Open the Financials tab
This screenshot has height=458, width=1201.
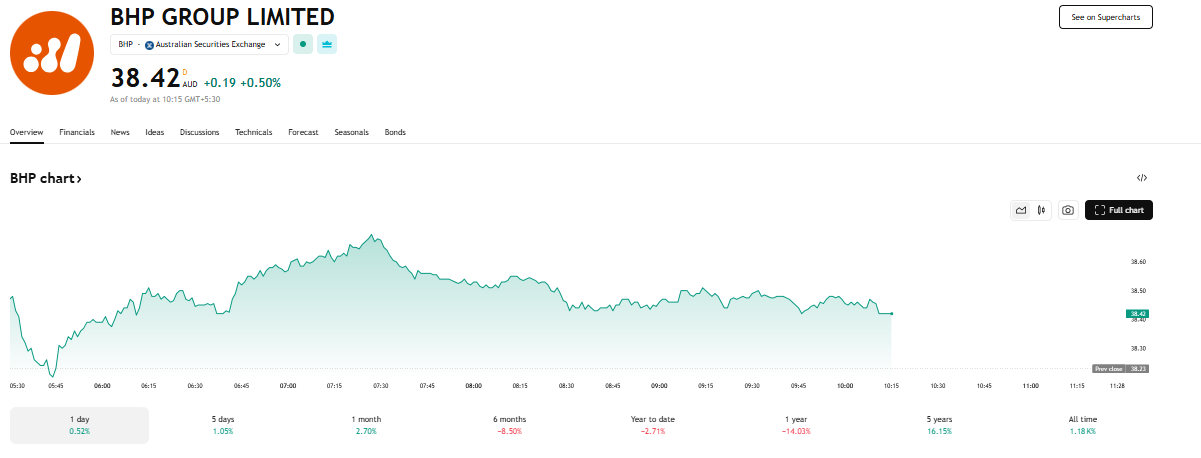pos(77,132)
